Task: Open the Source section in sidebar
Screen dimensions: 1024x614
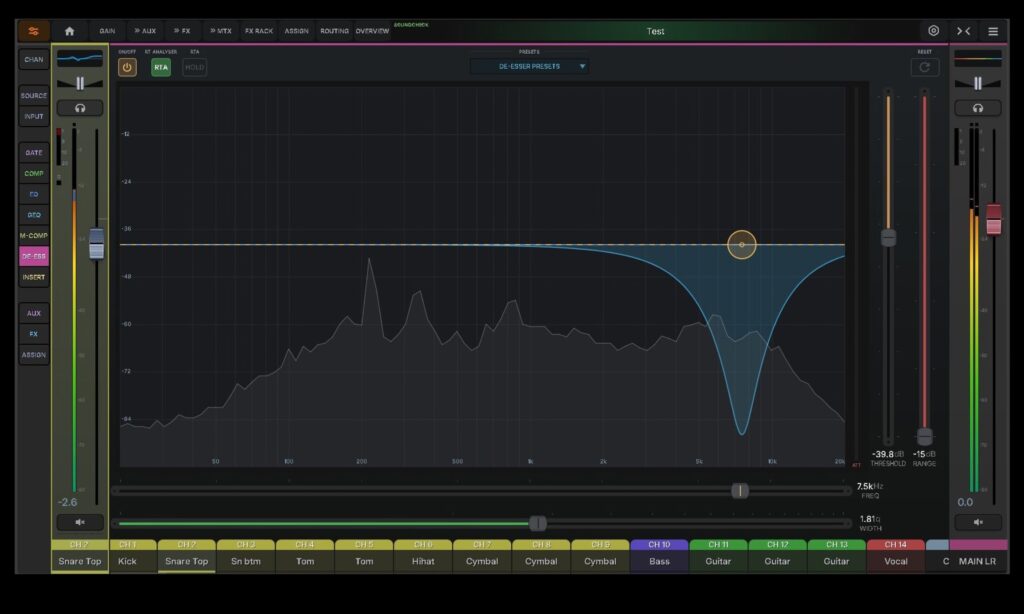Action: coord(34,95)
